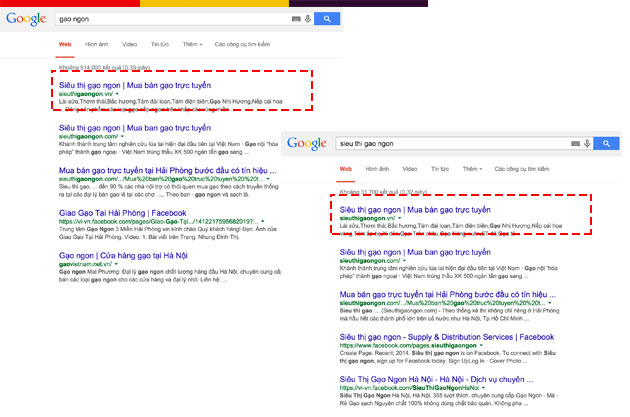Click the gaovietnam.net.vn green URL text
The width and height of the screenshot is (630, 417).
tap(85, 264)
